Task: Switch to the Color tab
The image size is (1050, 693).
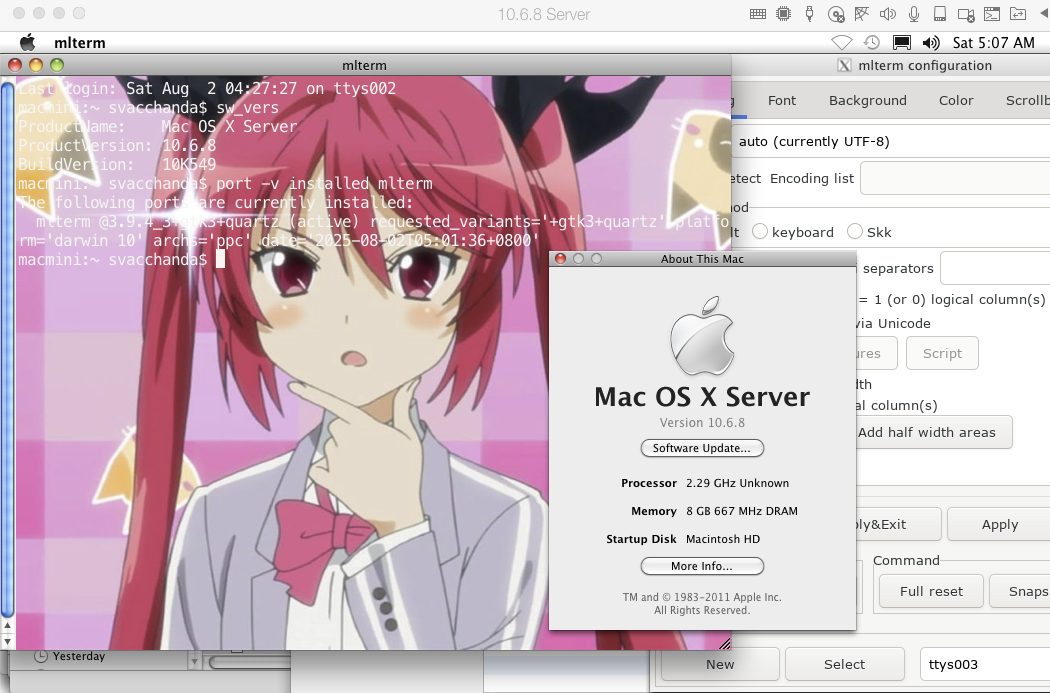Action: [x=956, y=100]
